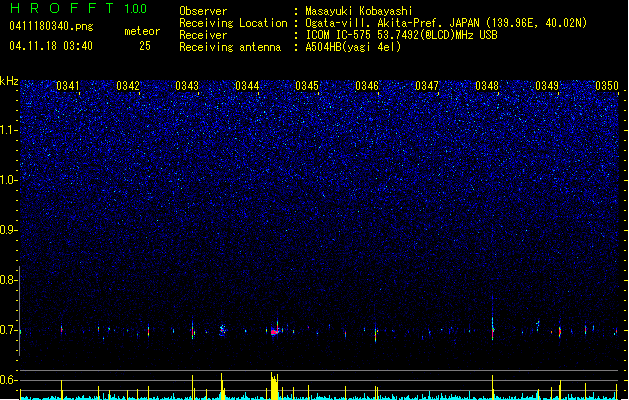
Task: Click the 1.0 kHz axis label
Action: point(8,180)
